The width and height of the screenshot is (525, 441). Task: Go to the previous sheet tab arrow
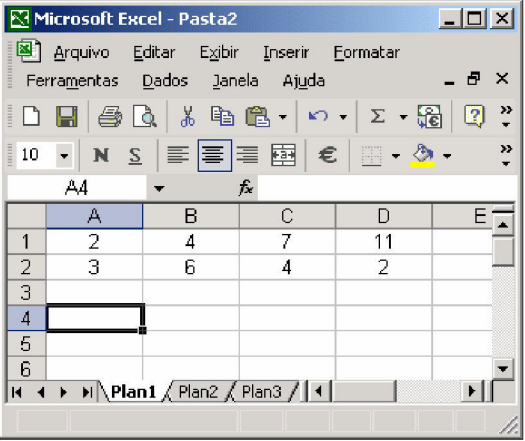pyautogui.click(x=41, y=392)
